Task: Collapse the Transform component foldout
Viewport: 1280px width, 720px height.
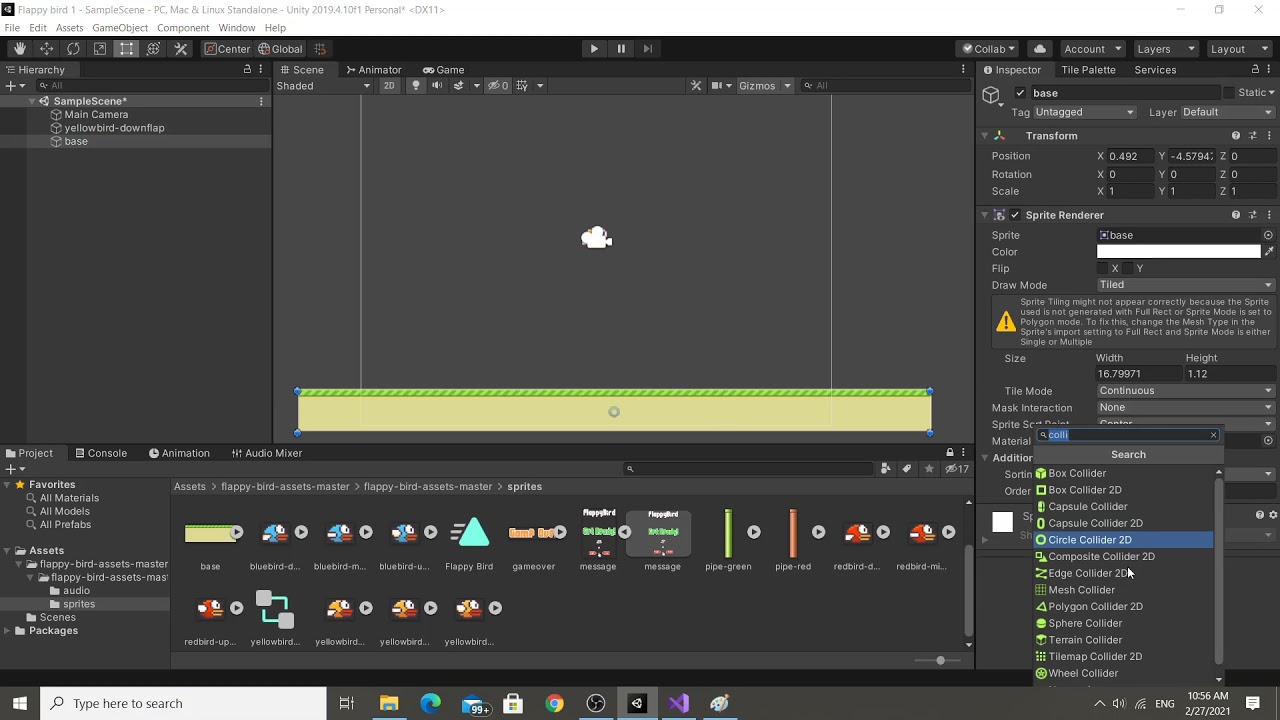Action: pyautogui.click(x=984, y=136)
